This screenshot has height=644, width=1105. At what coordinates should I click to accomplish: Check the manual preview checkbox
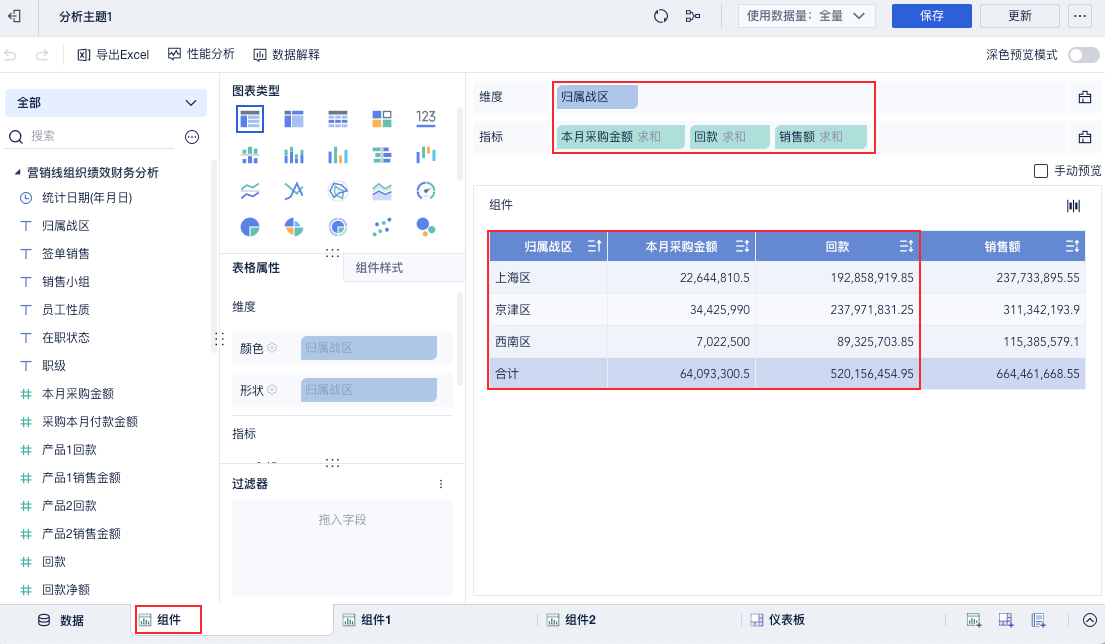coord(1041,171)
